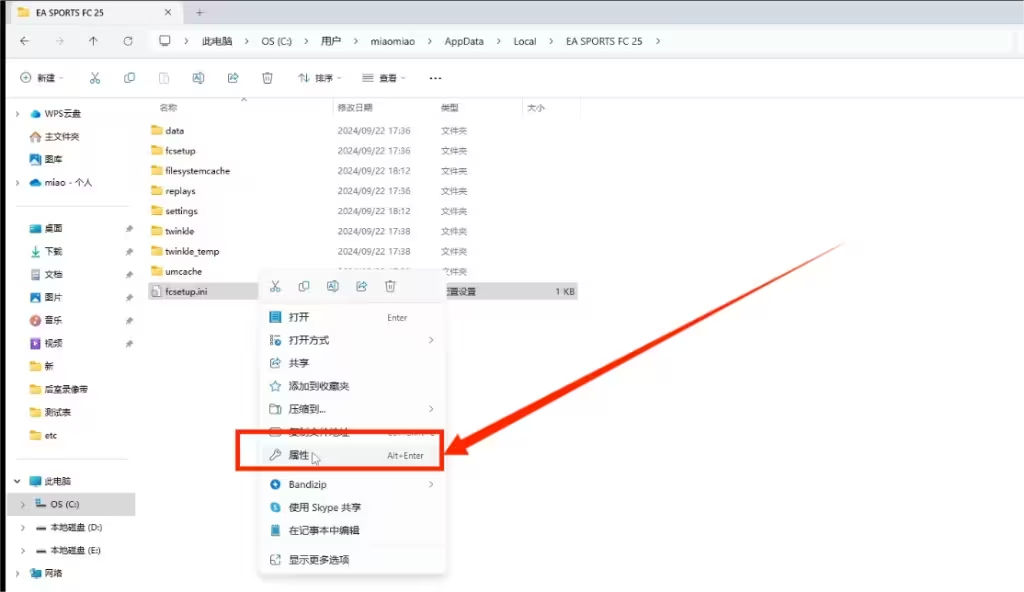Select the fcsetup.ini file

(x=180, y=291)
